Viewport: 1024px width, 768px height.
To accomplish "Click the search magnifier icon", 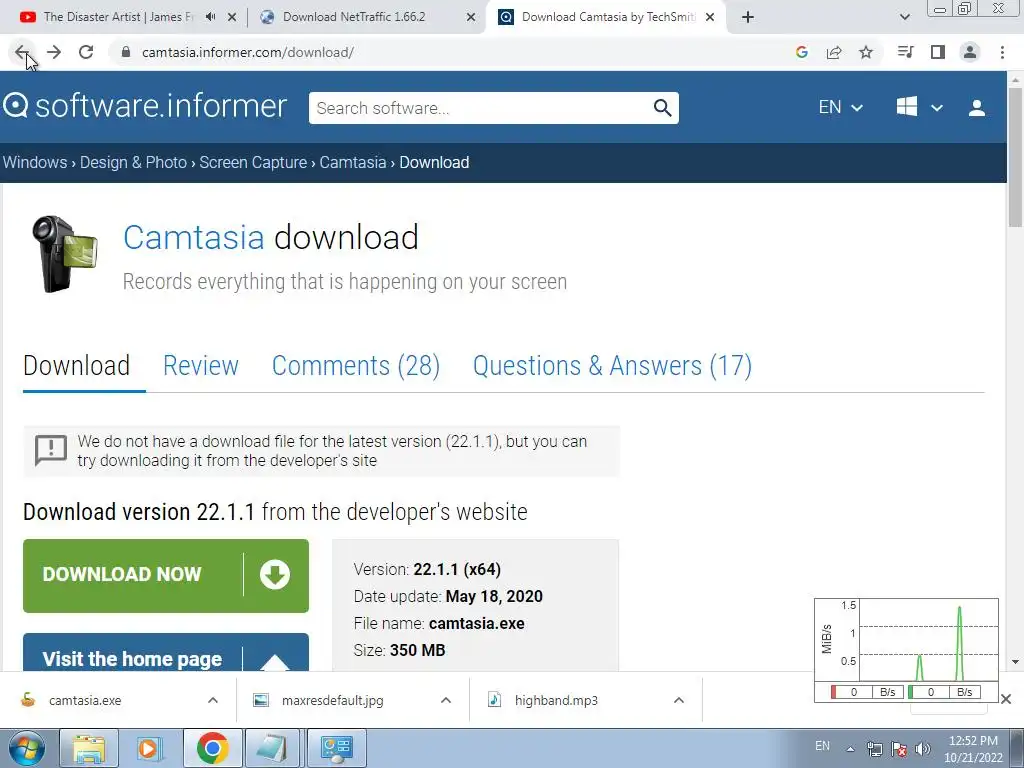I will pyautogui.click(x=663, y=108).
